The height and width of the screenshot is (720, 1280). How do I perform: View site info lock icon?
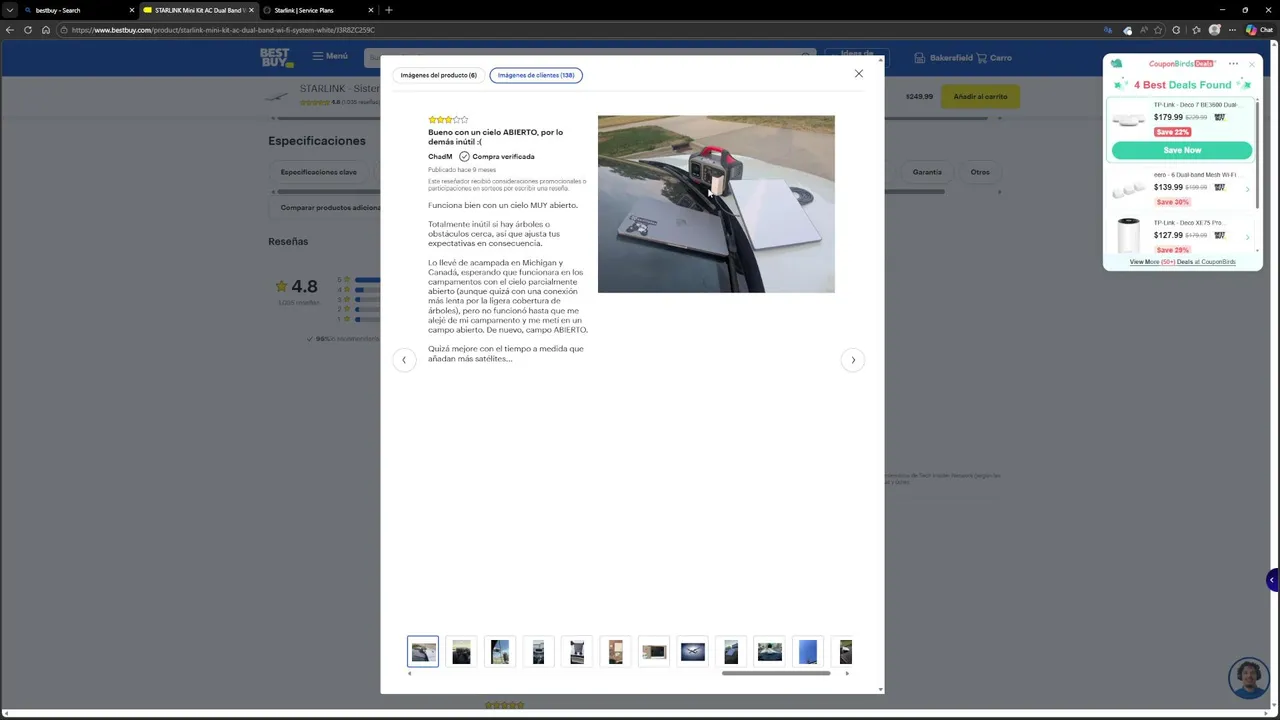point(64,30)
